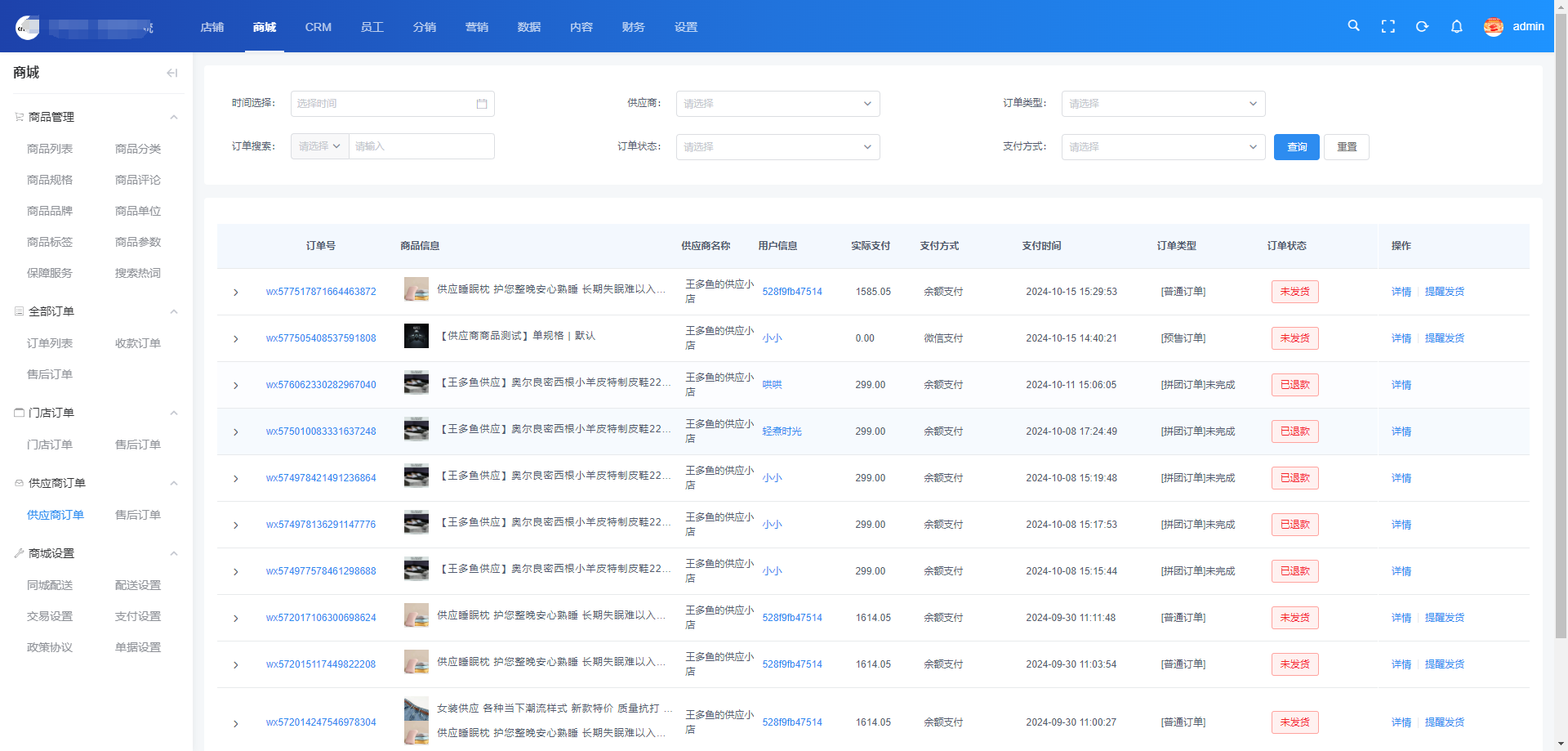Click the admin username text
This screenshot has width=1568, height=751.
(1528, 27)
